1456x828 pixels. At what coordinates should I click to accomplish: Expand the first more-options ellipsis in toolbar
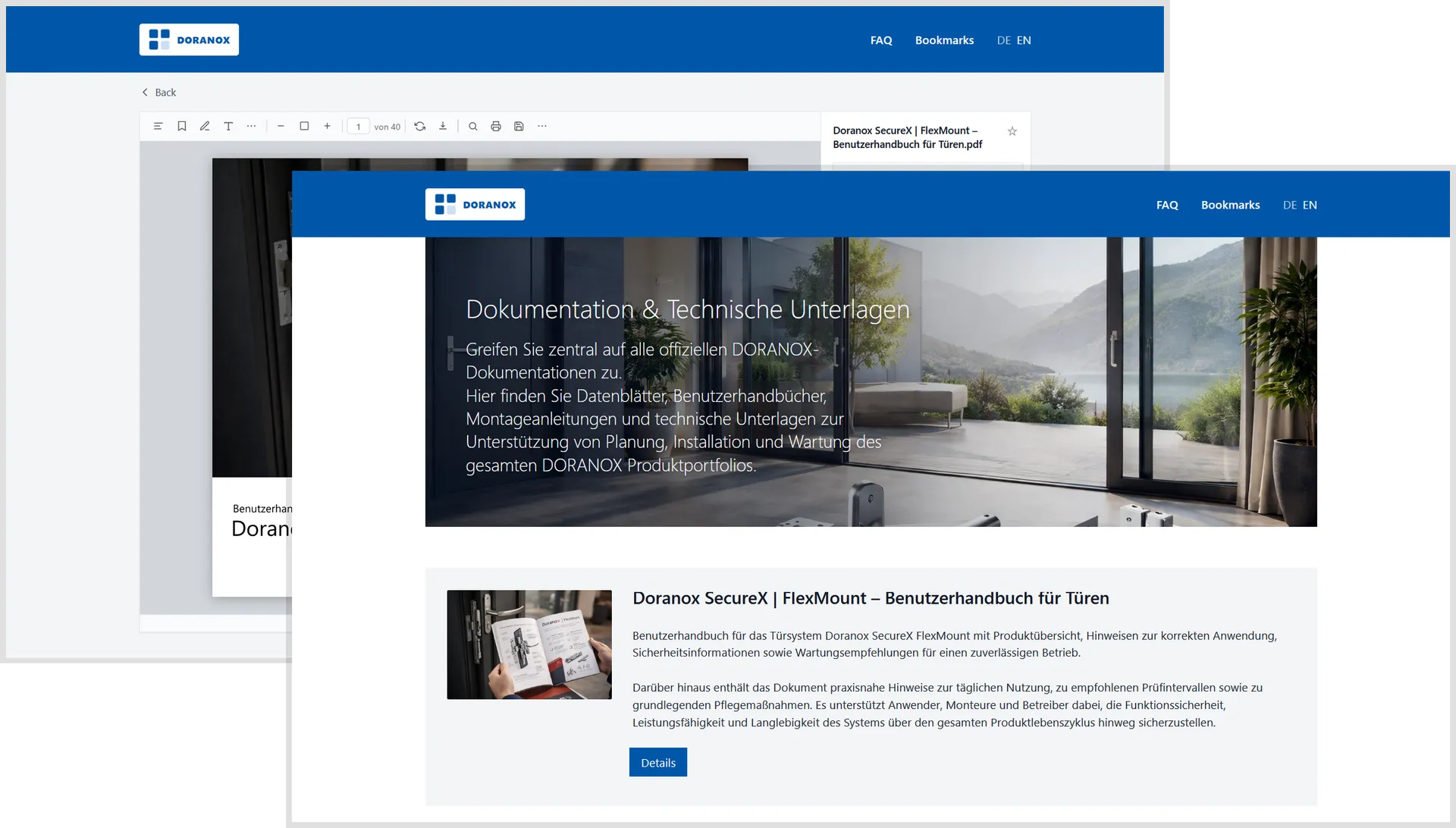[251, 127]
